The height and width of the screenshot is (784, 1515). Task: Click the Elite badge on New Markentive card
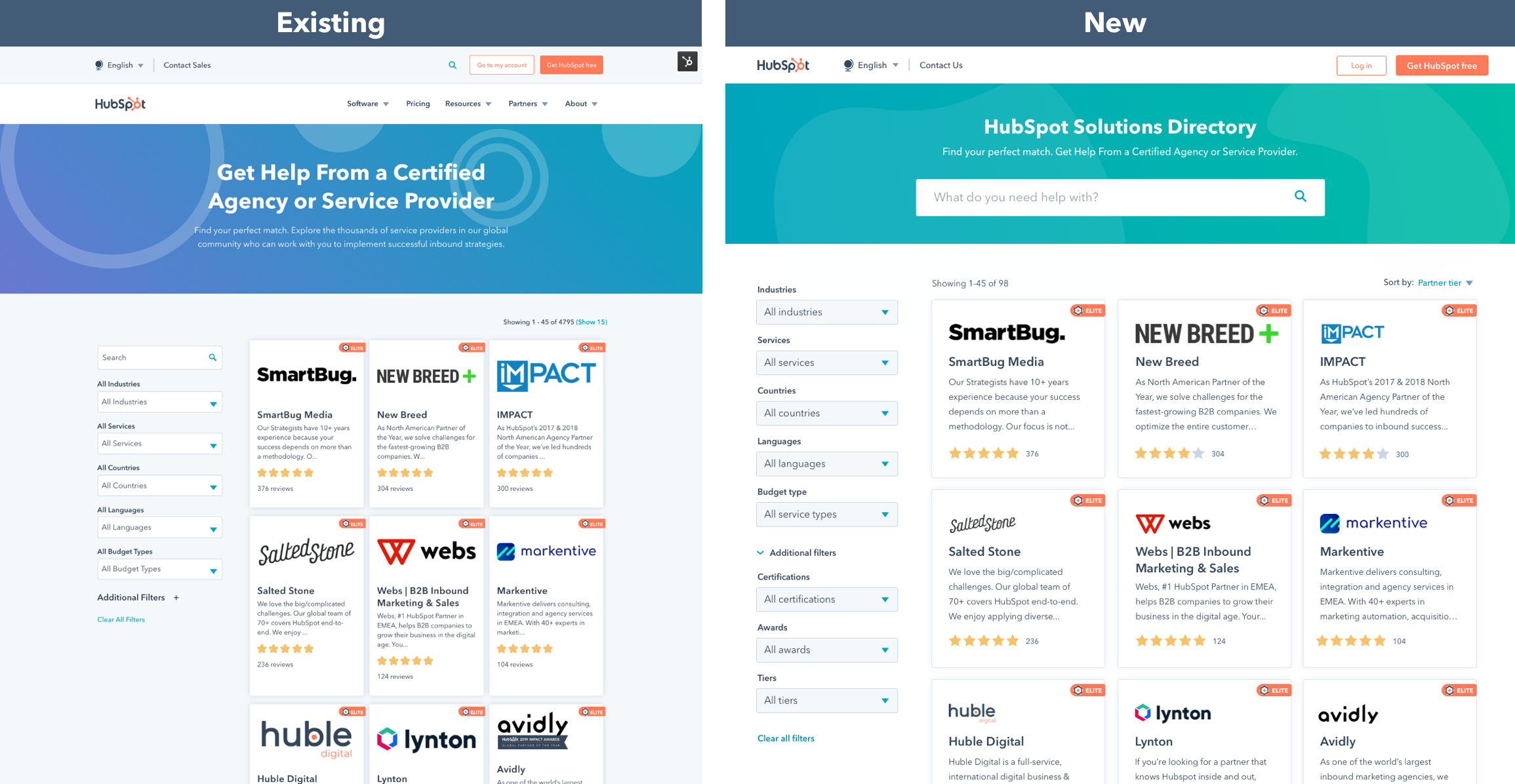(1459, 500)
